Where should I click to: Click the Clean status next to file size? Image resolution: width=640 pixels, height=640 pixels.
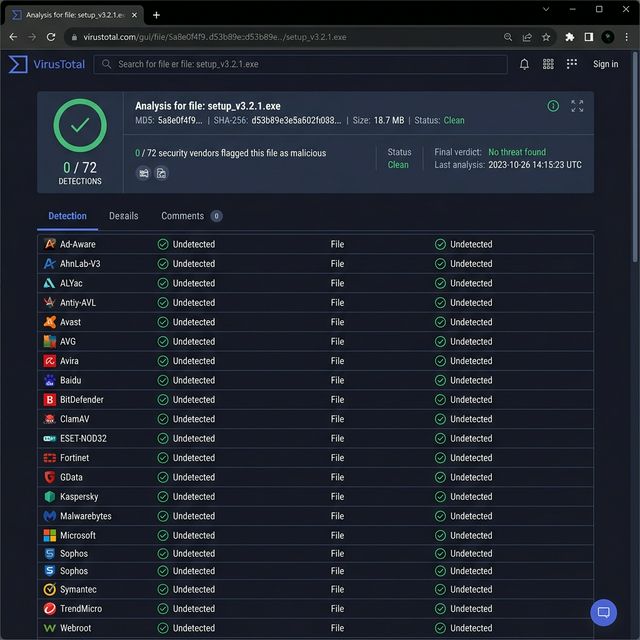coord(454,120)
